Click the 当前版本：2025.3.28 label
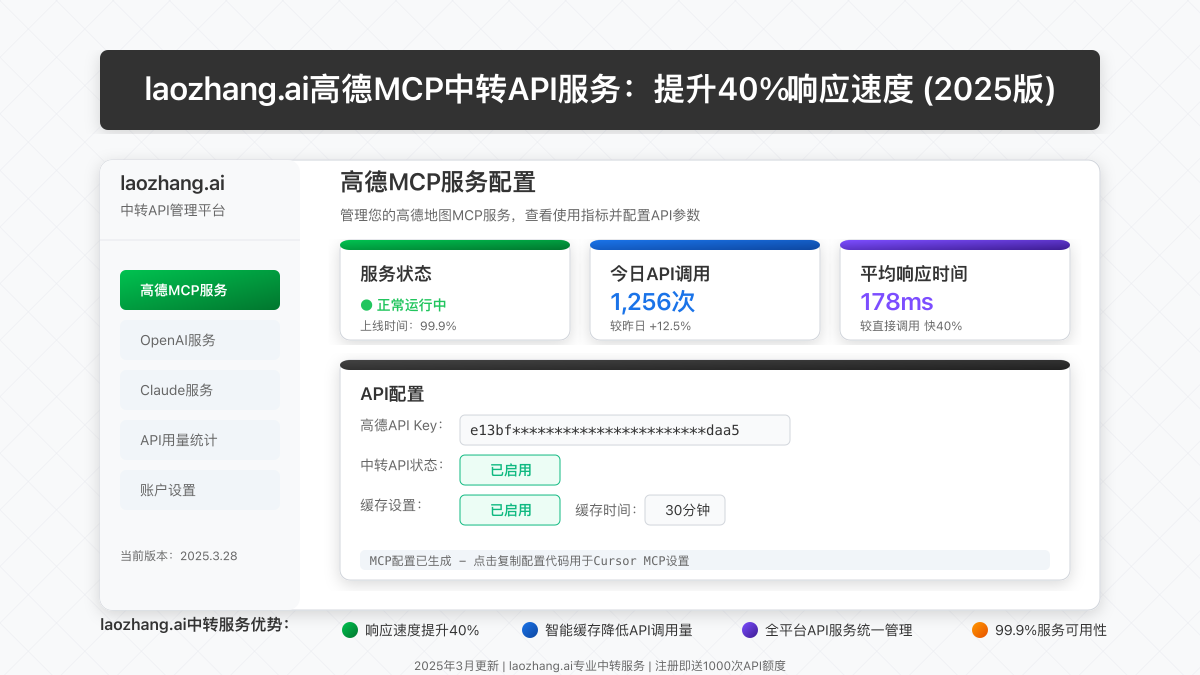The image size is (1200, 675). pos(178,555)
